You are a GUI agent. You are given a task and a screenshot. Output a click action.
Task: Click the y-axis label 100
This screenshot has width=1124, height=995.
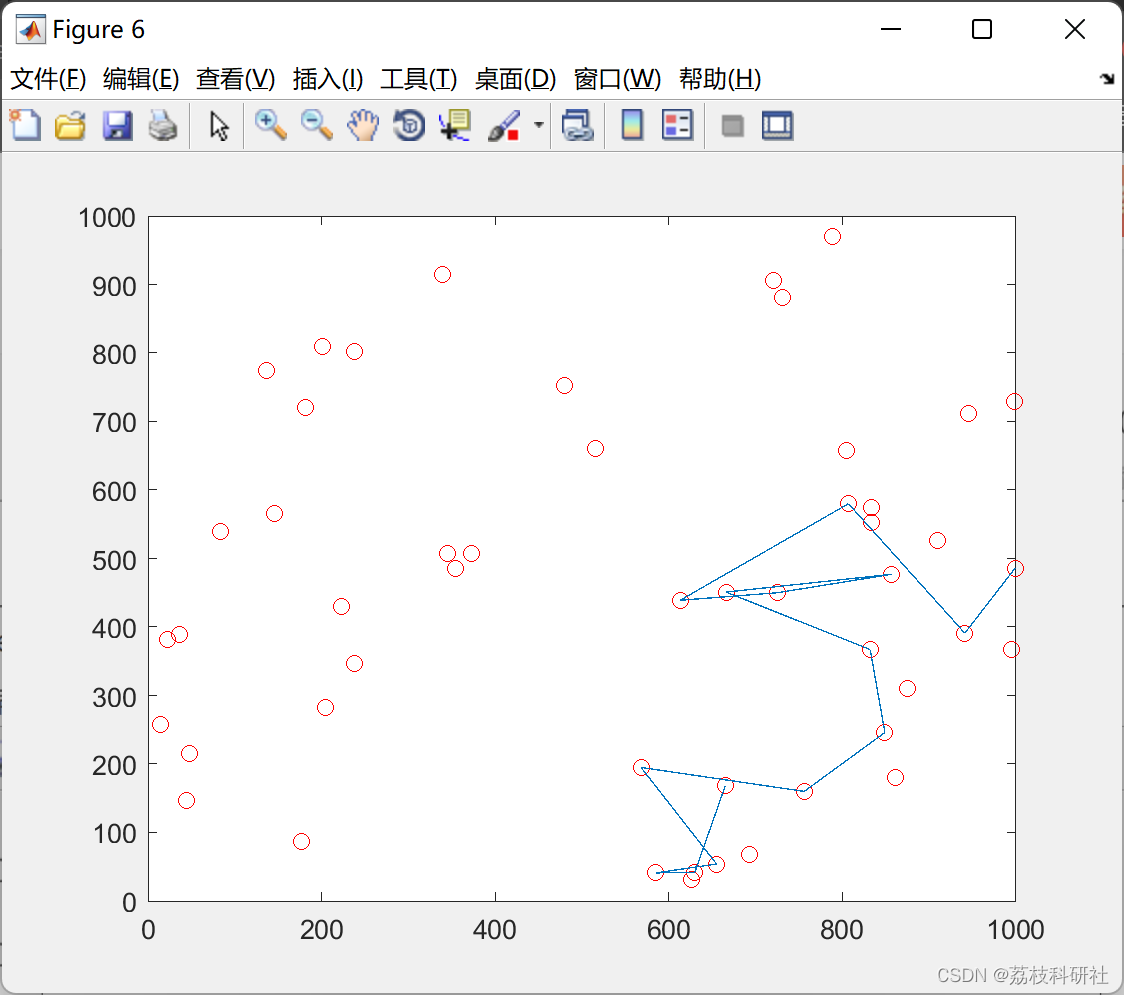click(x=114, y=834)
